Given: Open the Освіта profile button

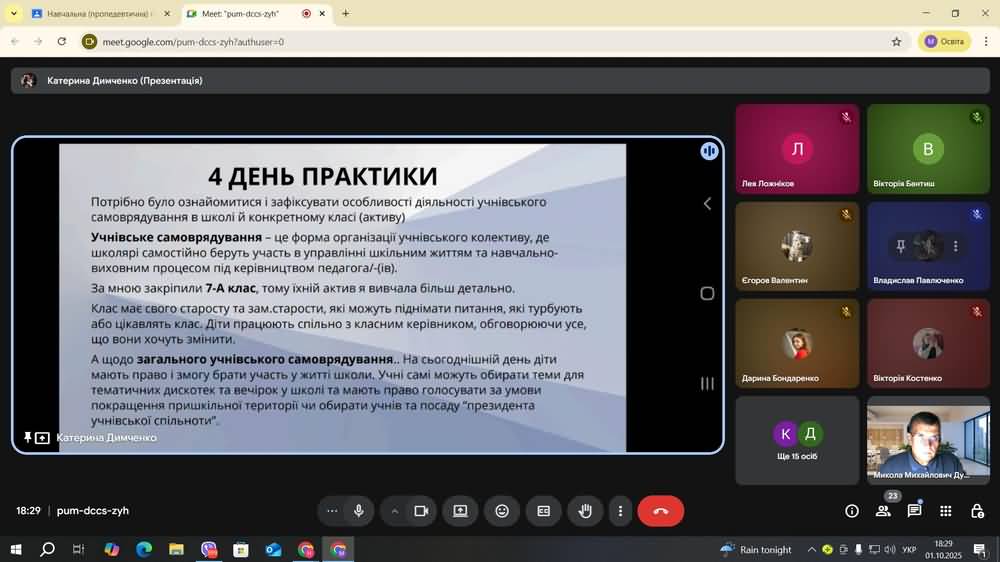Looking at the screenshot, I should 944,41.
